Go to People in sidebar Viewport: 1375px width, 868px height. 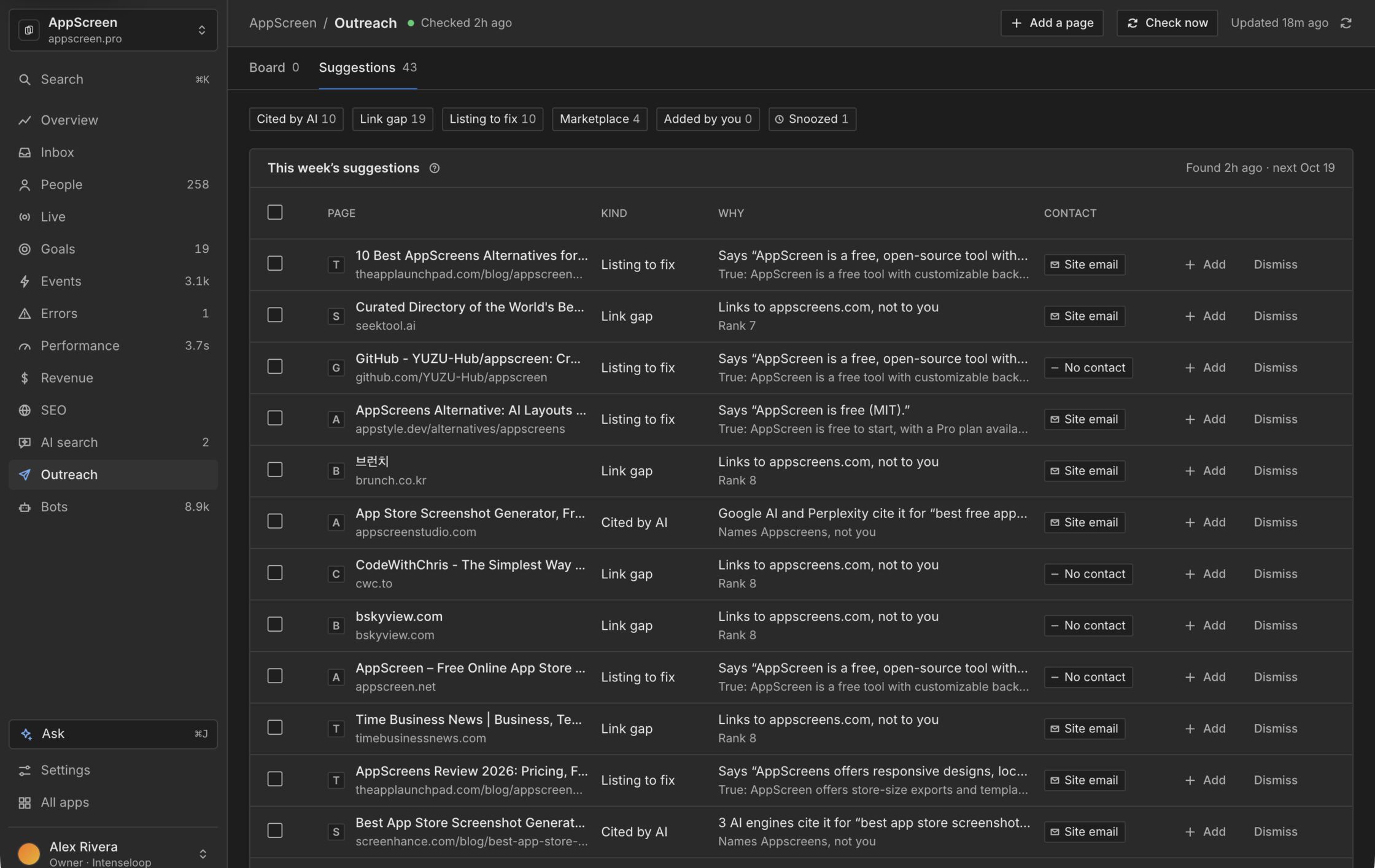113,185
